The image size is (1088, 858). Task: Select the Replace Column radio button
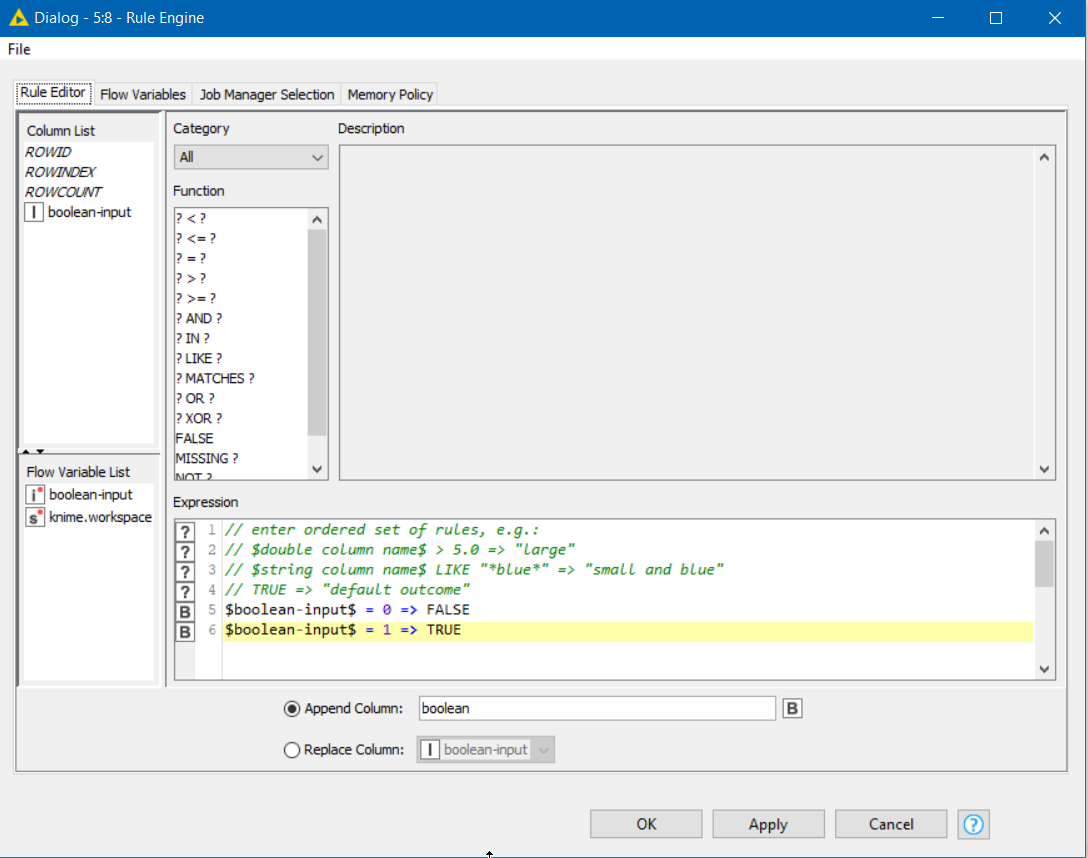(292, 750)
